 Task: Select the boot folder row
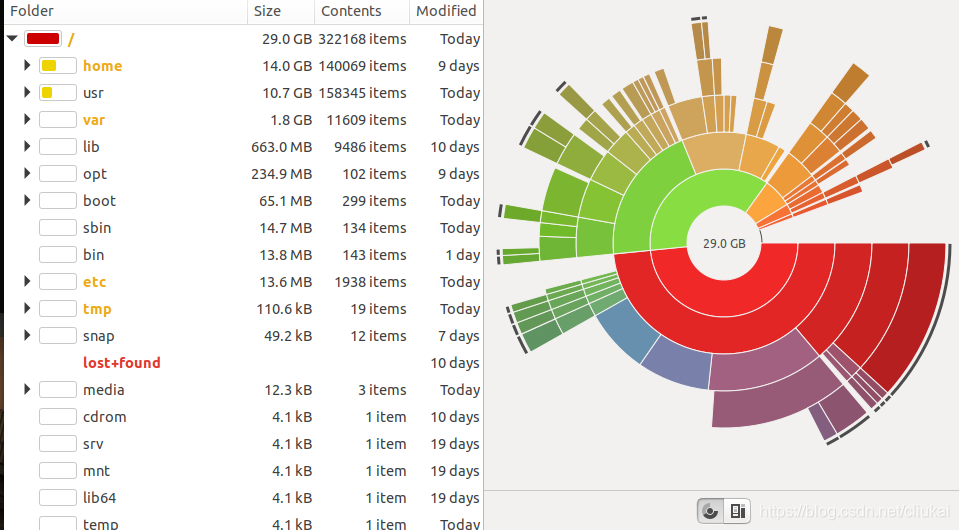pyautogui.click(x=243, y=201)
